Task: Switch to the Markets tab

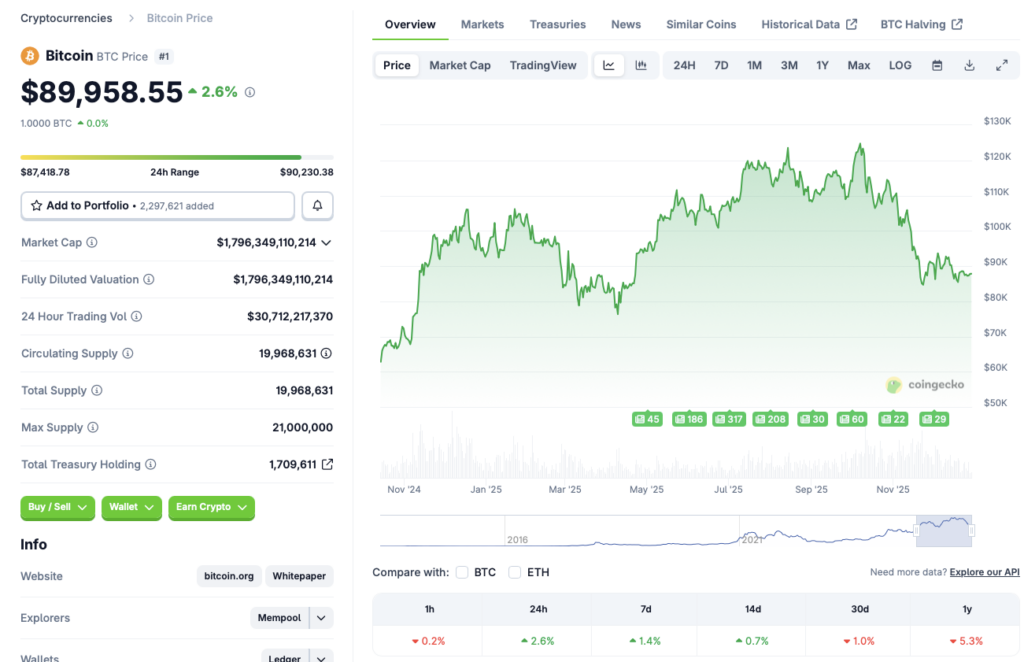Action: (482, 24)
